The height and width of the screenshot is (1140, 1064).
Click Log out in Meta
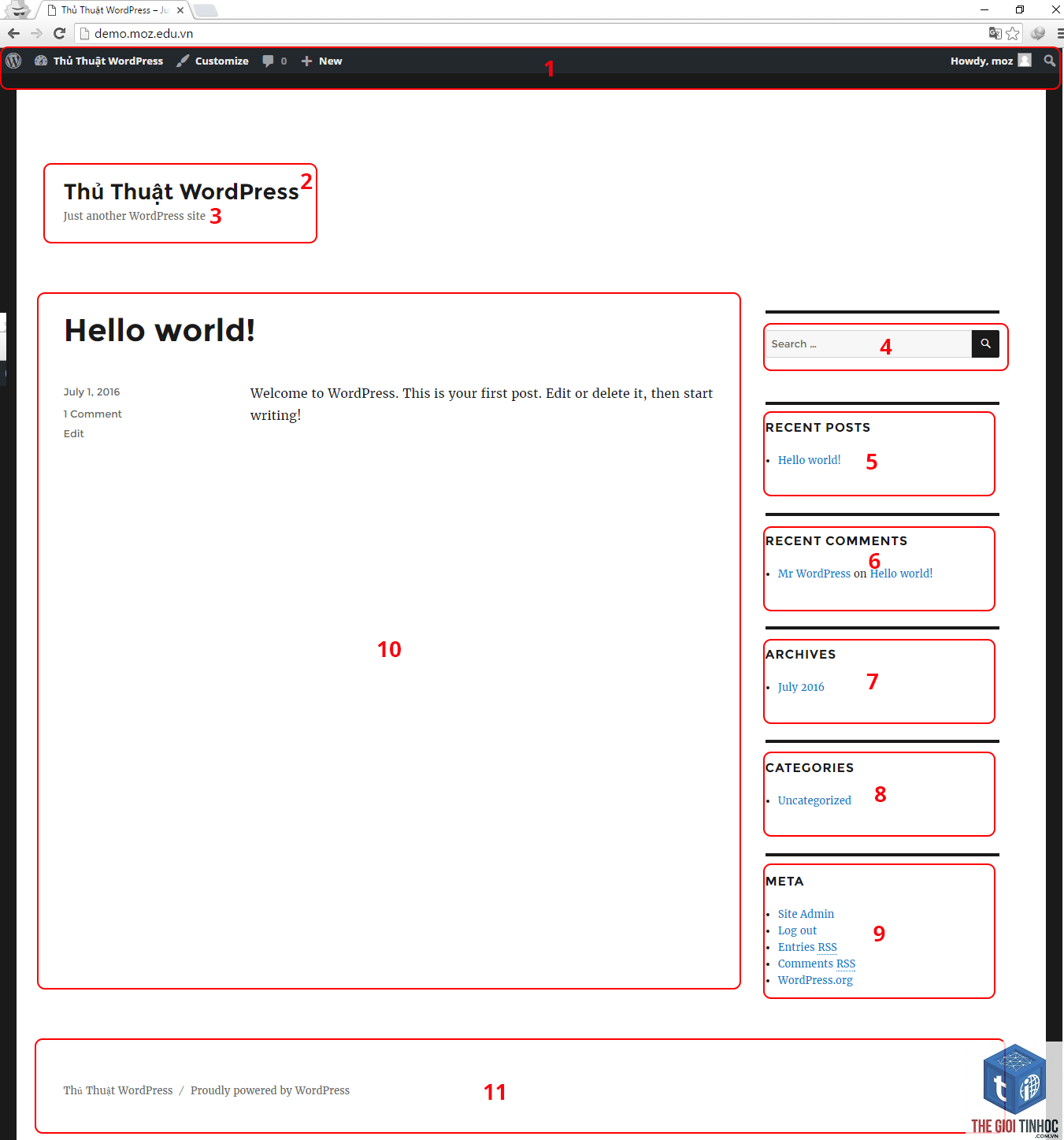[797, 930]
